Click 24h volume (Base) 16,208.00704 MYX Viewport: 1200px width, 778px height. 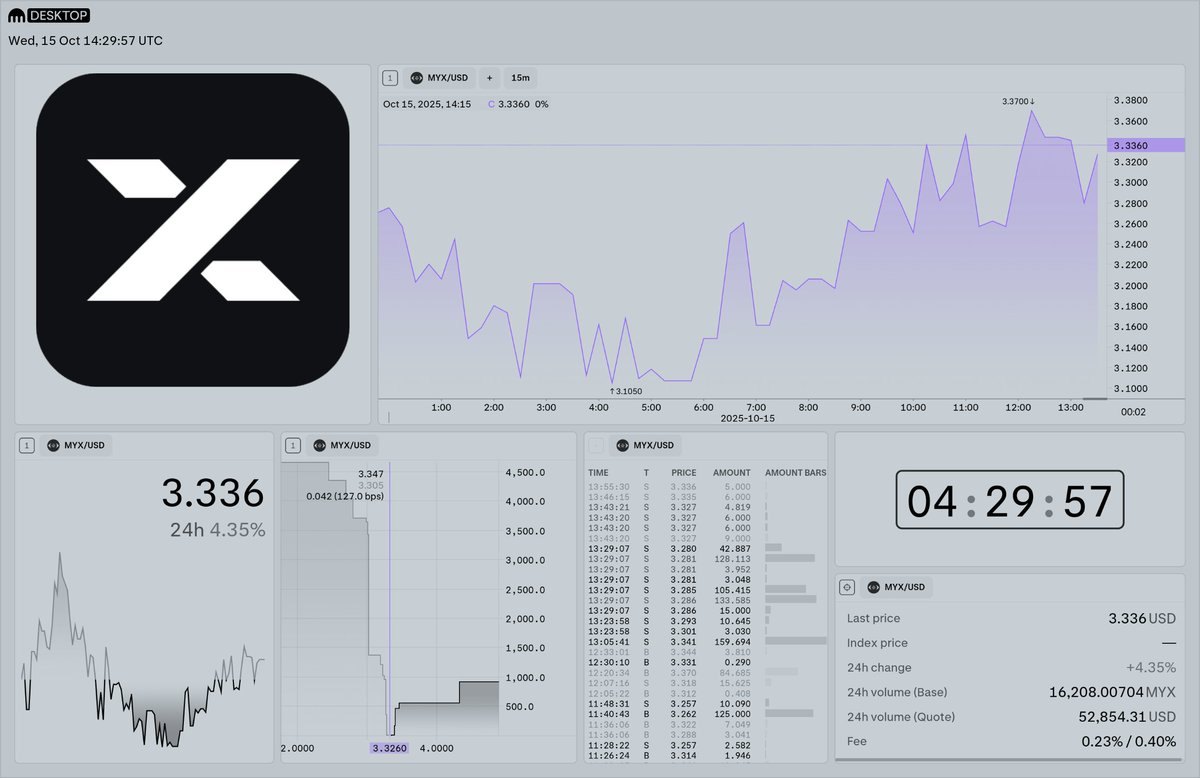(x=1112, y=692)
